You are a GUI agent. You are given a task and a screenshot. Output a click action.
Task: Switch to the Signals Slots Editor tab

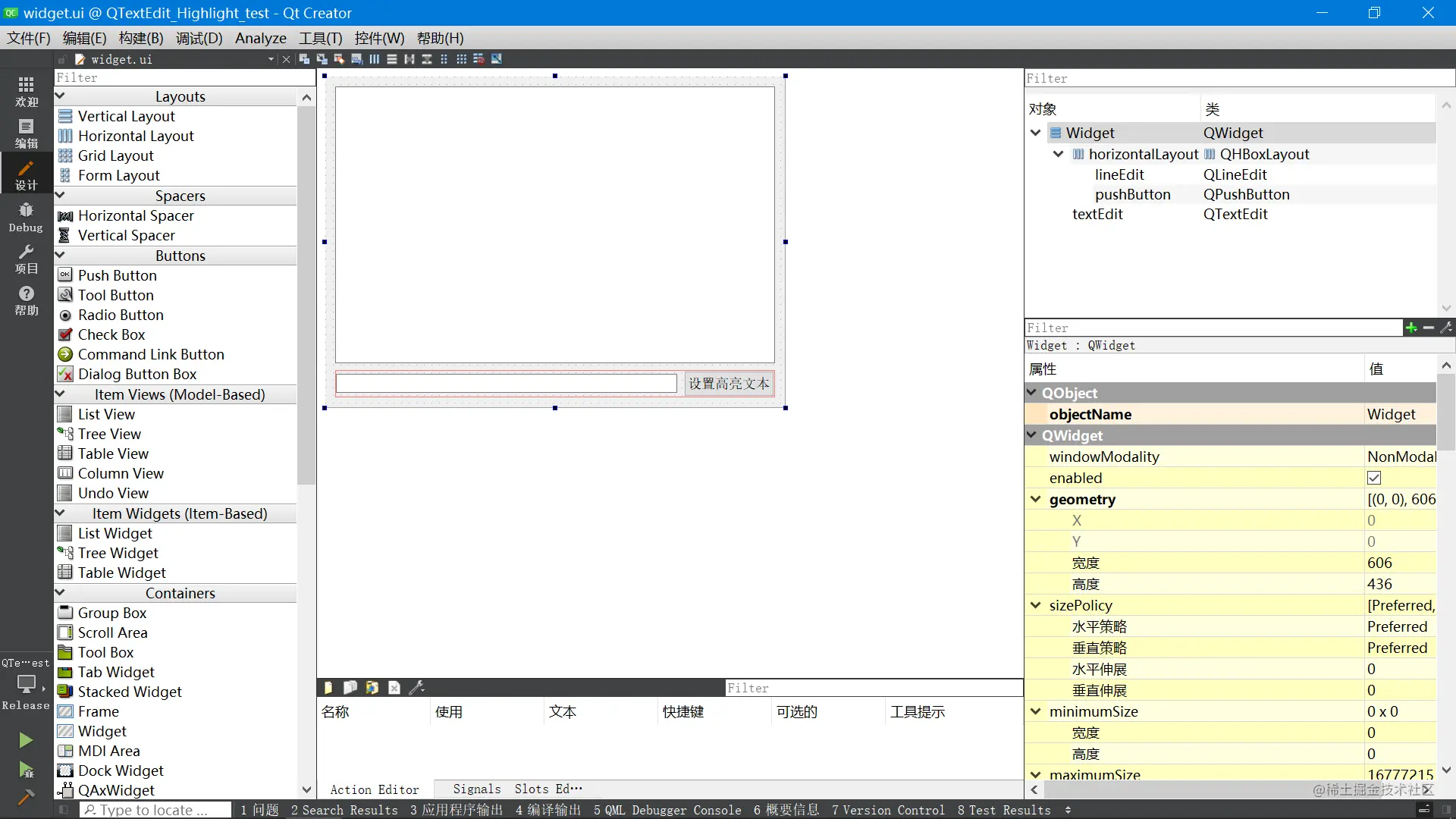pyautogui.click(x=518, y=789)
